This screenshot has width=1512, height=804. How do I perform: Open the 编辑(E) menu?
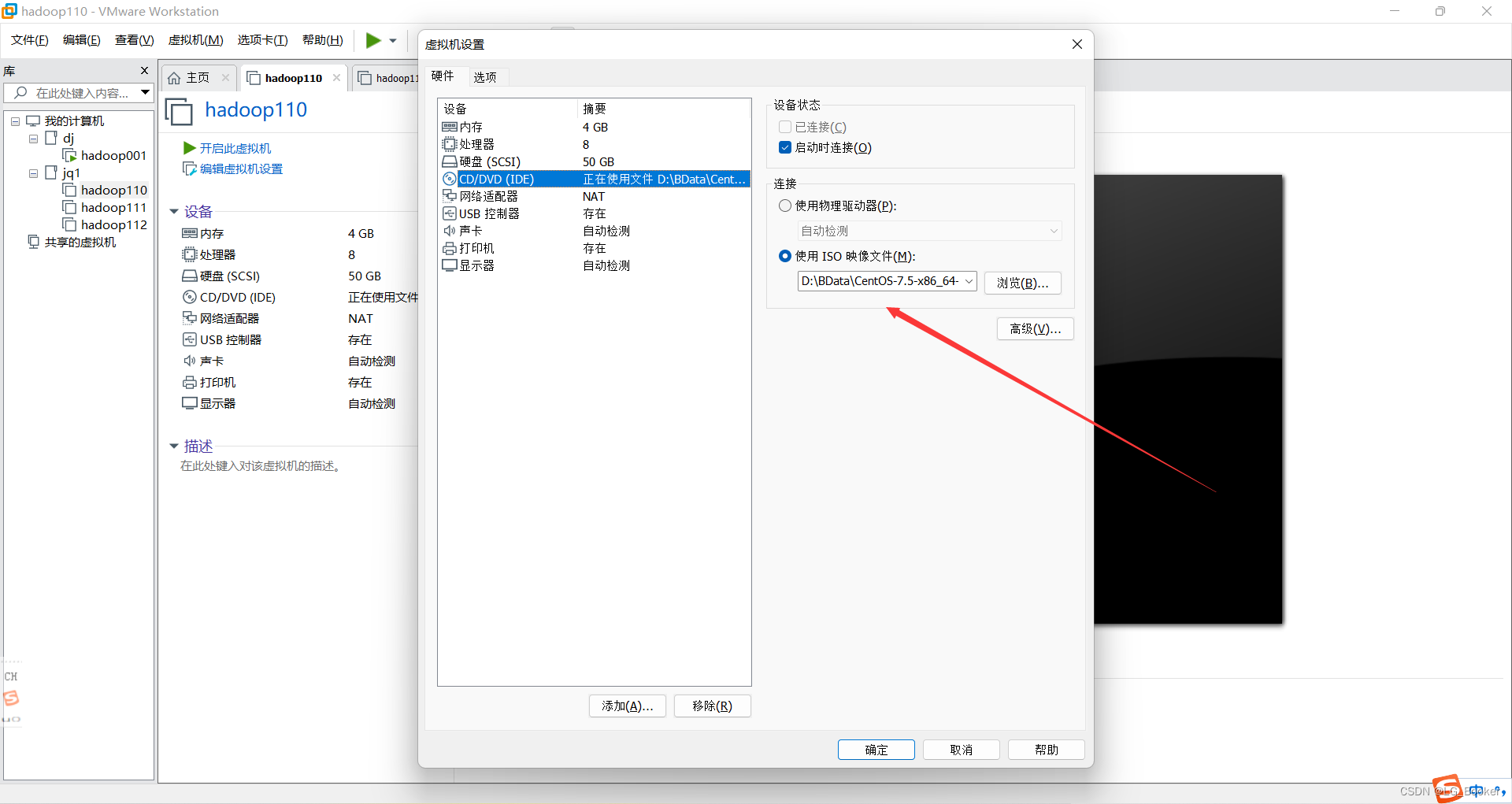coord(82,40)
